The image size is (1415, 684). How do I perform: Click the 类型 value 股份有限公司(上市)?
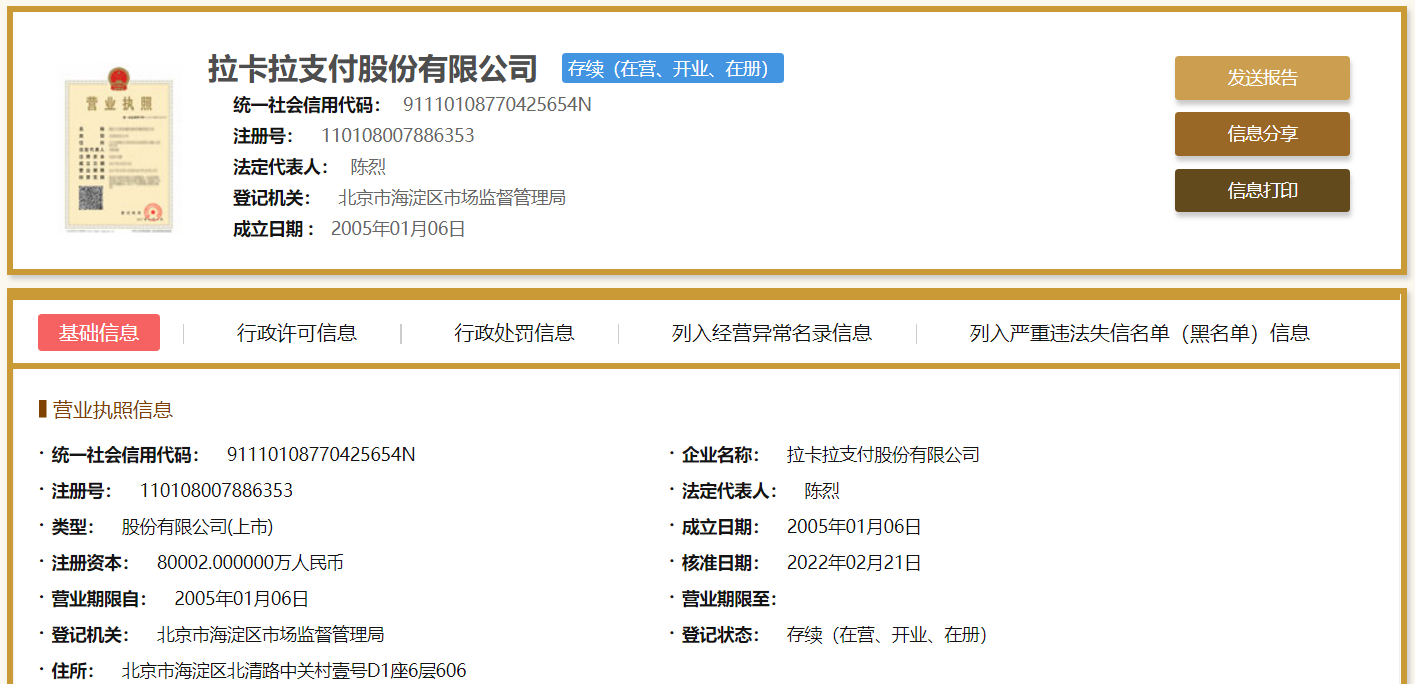pyautogui.click(x=197, y=527)
